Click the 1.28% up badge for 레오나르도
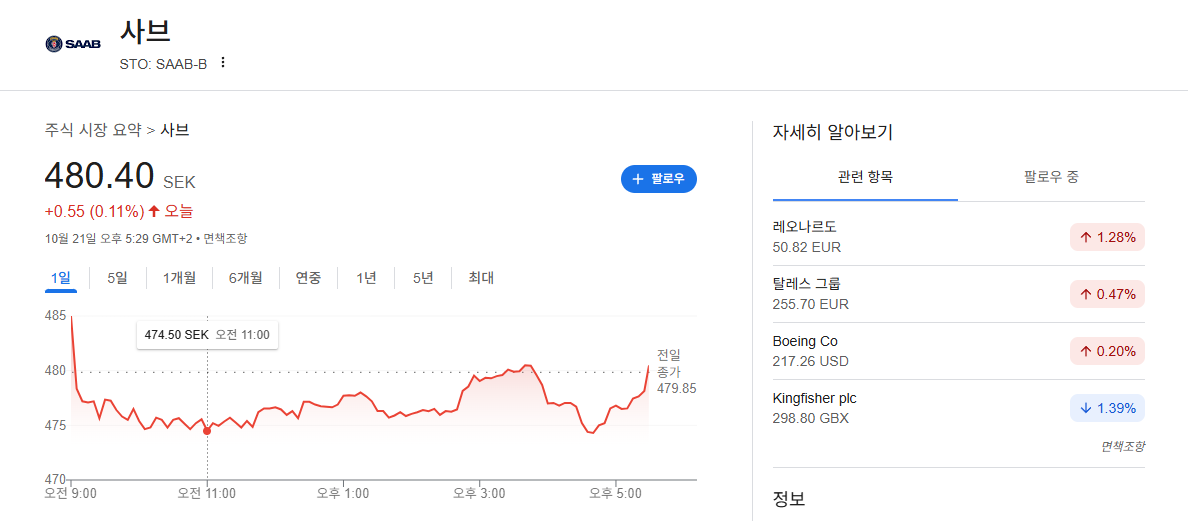 [x=1107, y=238]
